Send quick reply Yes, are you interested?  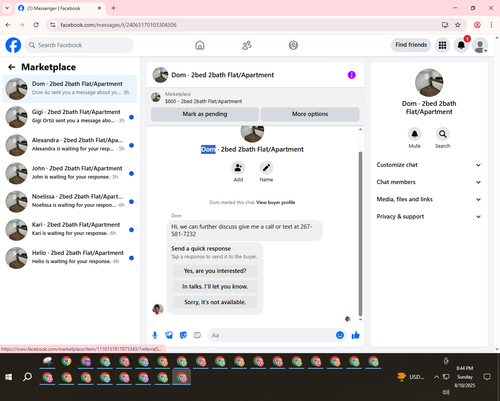click(x=215, y=271)
